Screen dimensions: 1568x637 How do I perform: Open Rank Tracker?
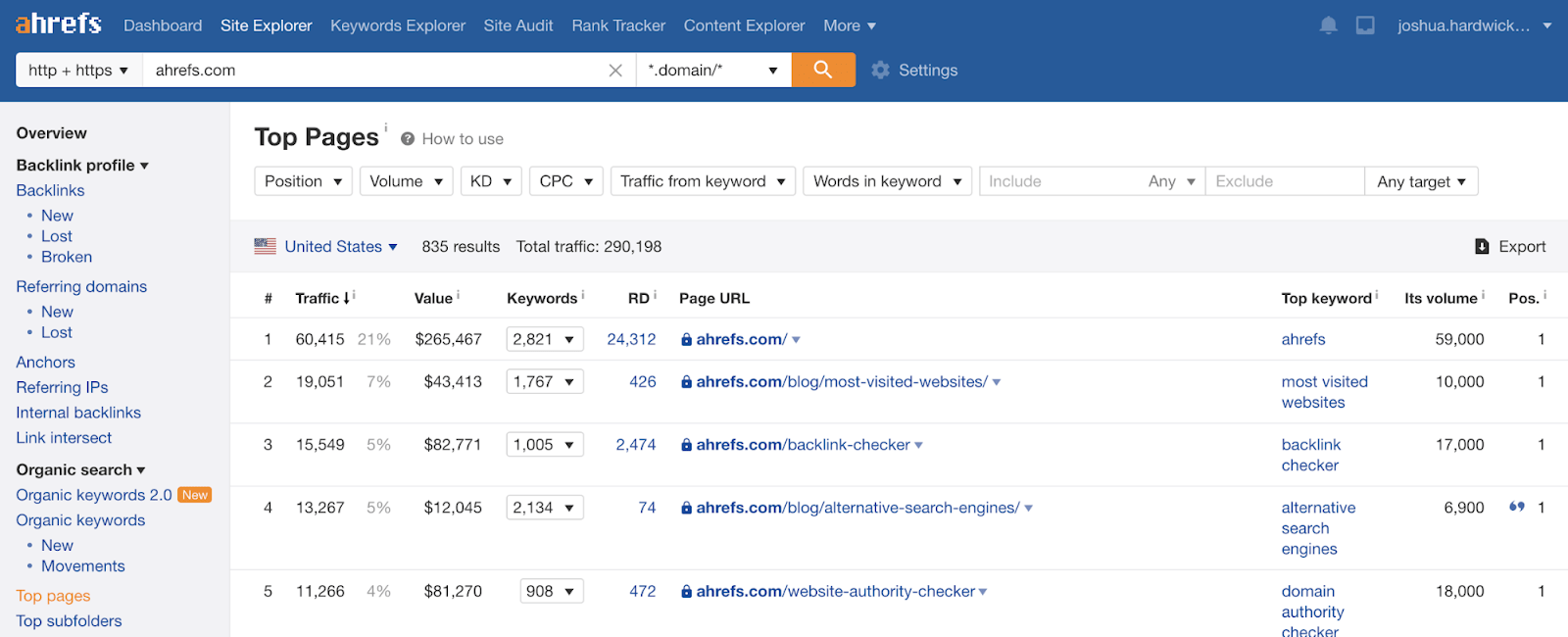pos(618,25)
